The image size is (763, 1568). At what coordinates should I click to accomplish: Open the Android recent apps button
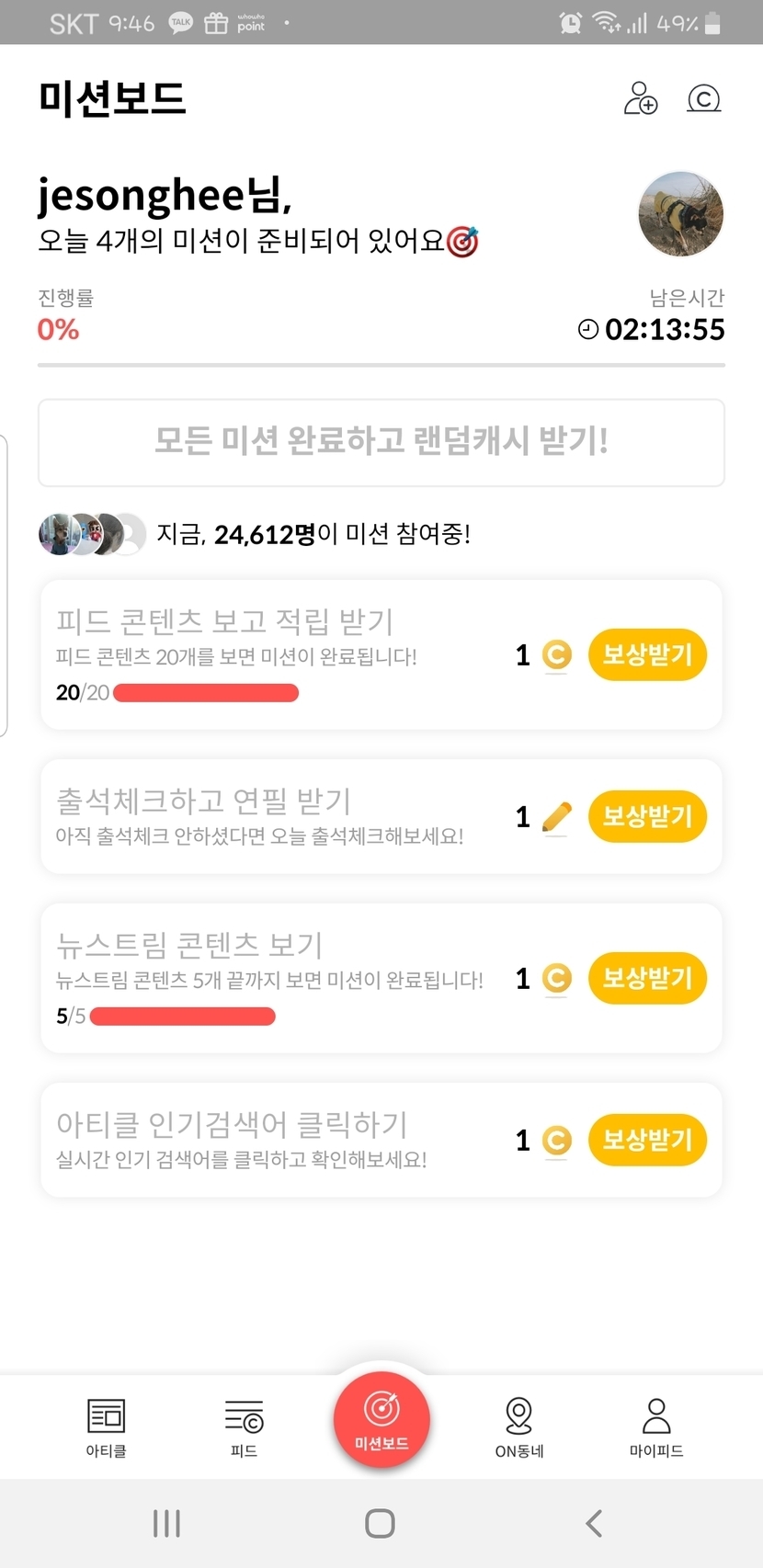tap(166, 1523)
